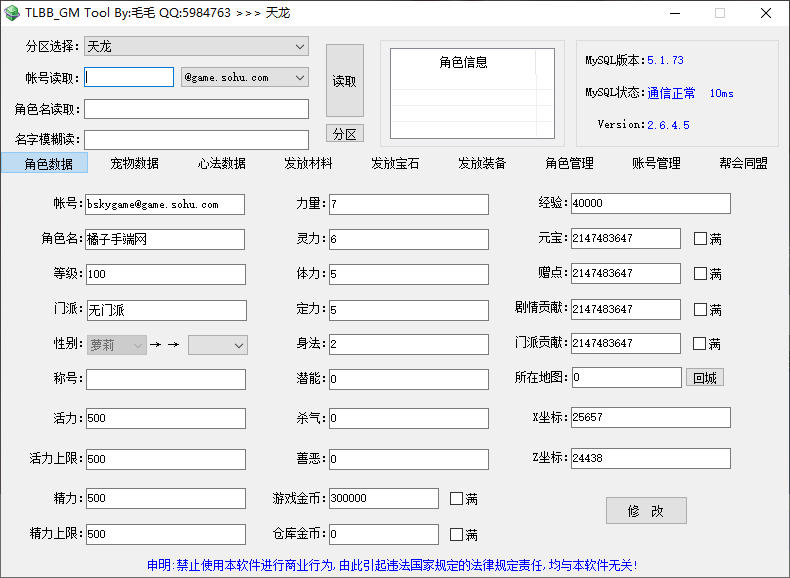The width and height of the screenshot is (790, 578).
Task: Close the TLBB_GM Tool window
Action: [x=766, y=13]
